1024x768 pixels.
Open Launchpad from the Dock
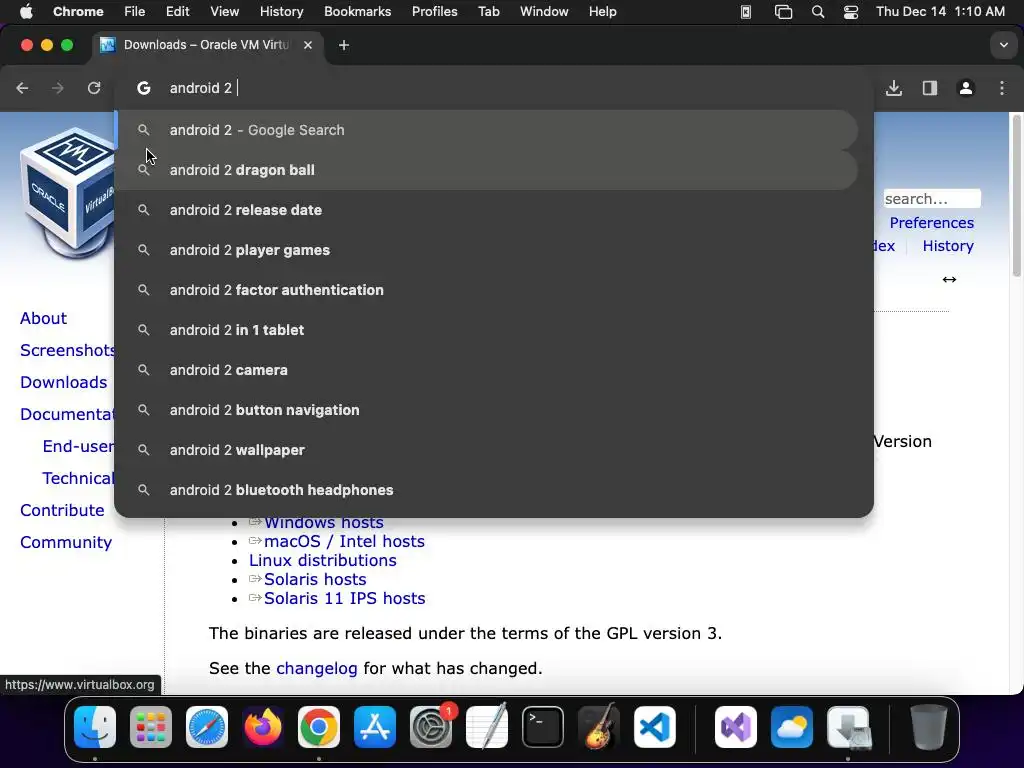(151, 727)
